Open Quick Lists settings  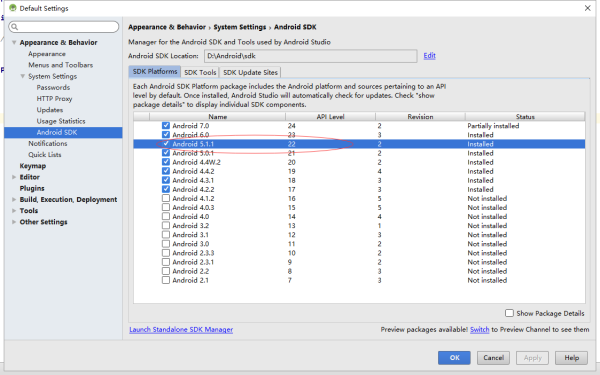pos(44,155)
